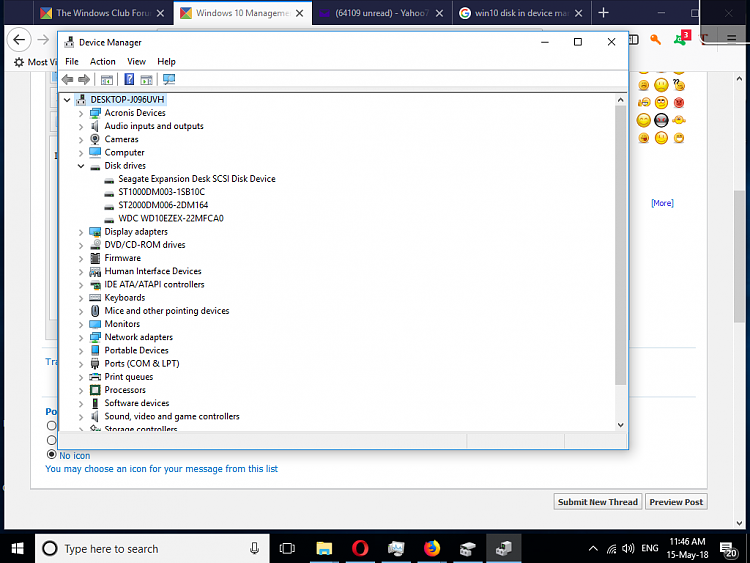Viewport: 750px width, 563px height.
Task: Select the Seagate Expansion Desk SCSI Disk Device
Action: 197,179
